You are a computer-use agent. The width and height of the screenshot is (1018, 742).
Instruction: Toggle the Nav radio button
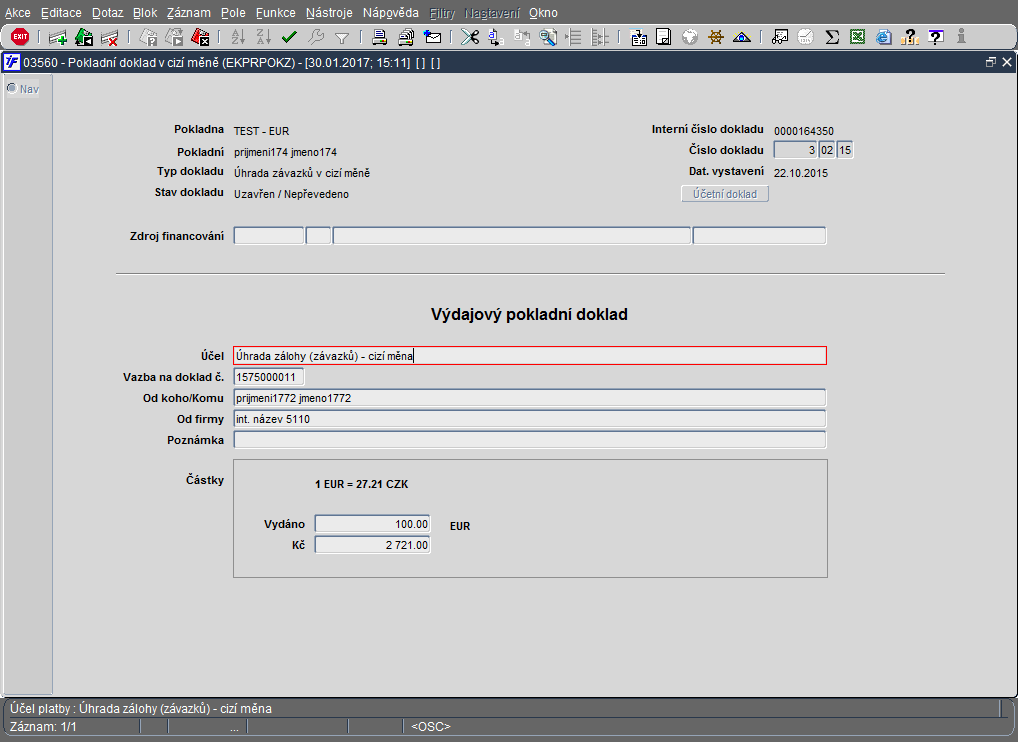[x=12, y=88]
